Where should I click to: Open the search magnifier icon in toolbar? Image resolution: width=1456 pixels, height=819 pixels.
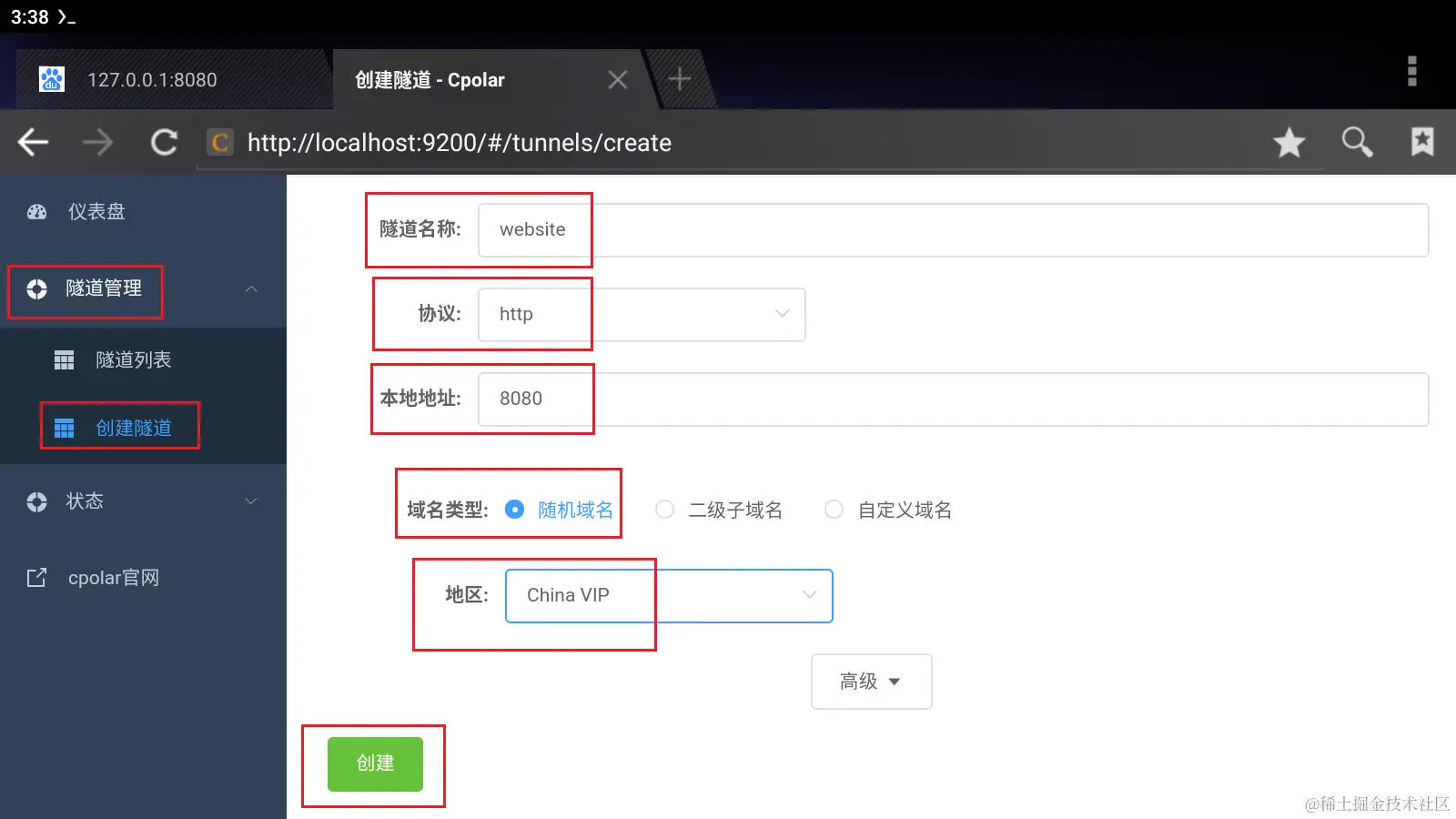tap(1357, 142)
